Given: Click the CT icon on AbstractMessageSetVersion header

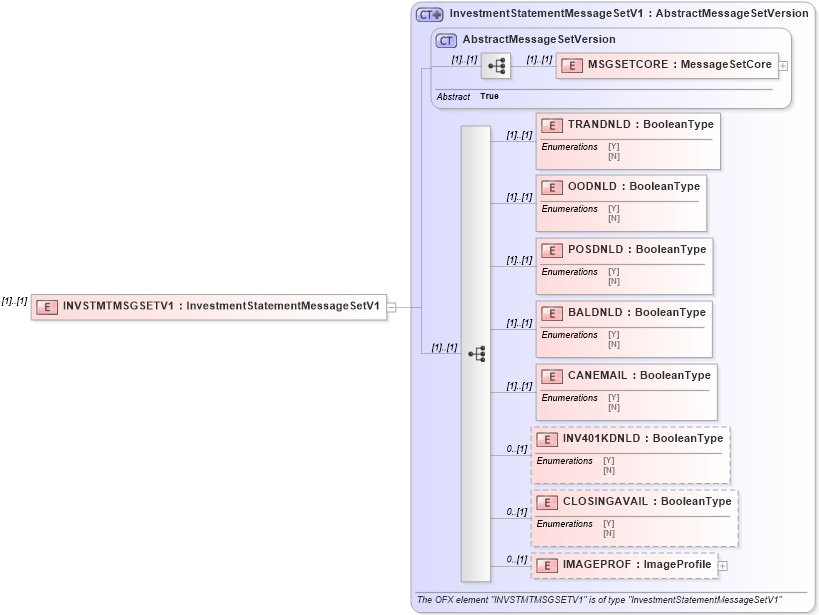Looking at the screenshot, I should click(444, 39).
